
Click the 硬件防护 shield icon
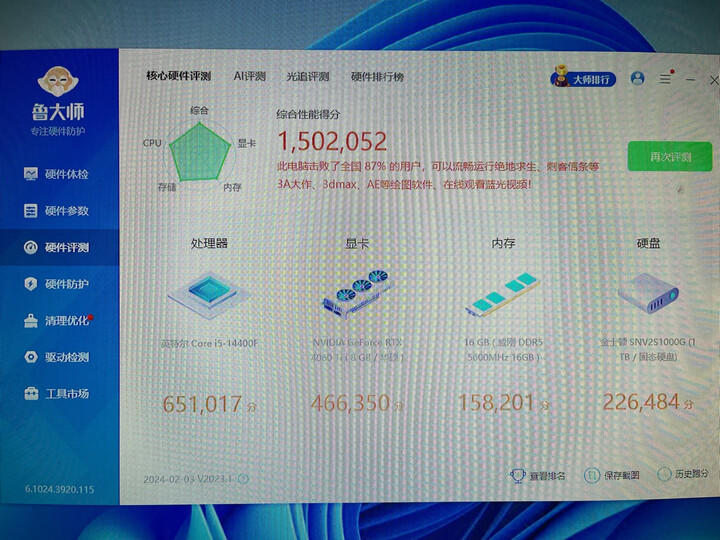[31, 284]
